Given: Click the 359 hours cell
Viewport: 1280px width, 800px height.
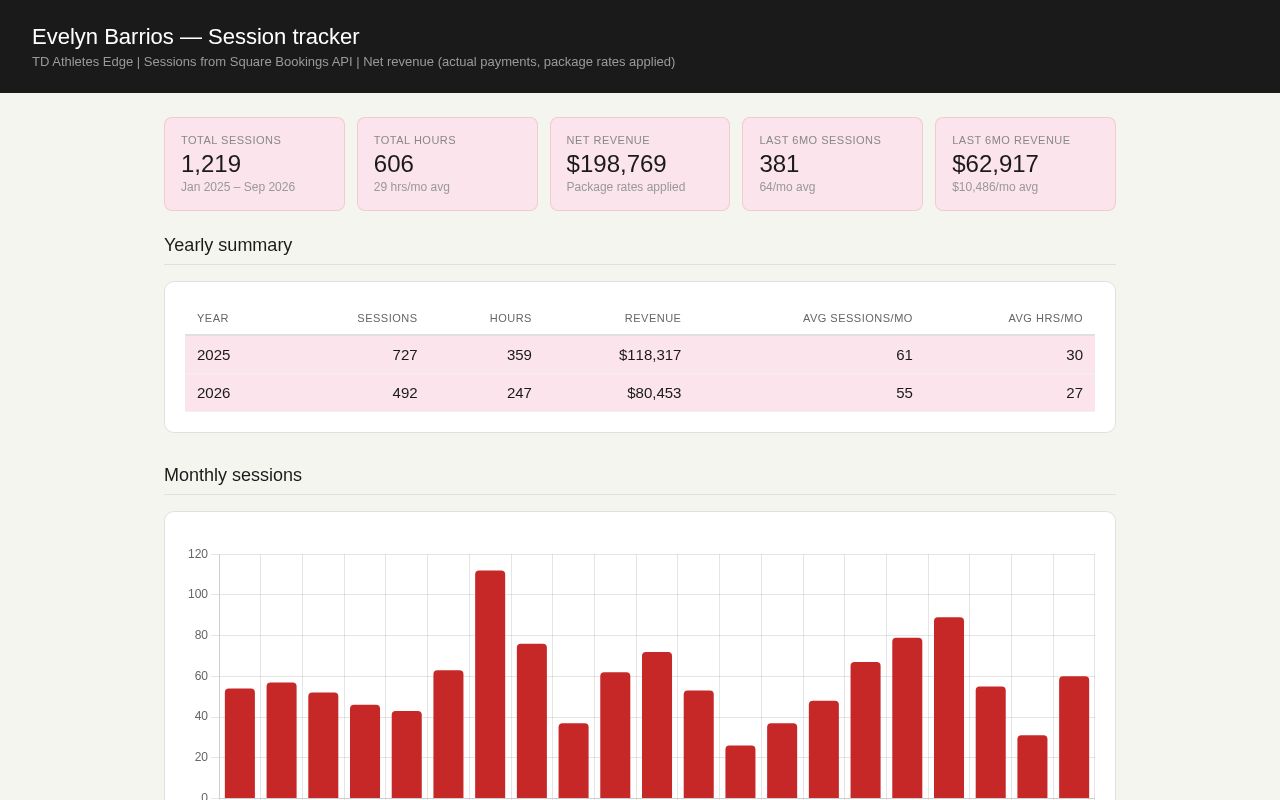Looking at the screenshot, I should pyautogui.click(x=519, y=355).
